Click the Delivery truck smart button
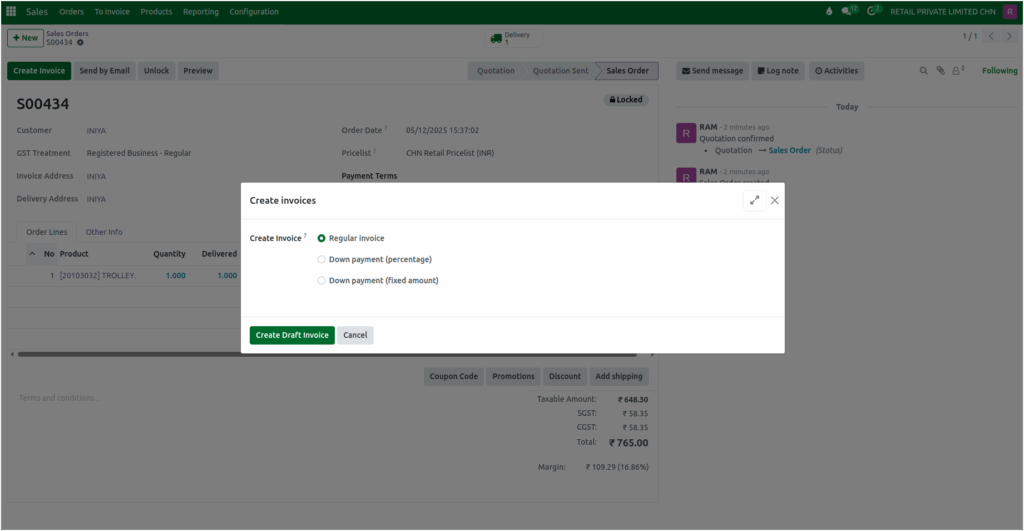The width and height of the screenshot is (1024, 531). (x=513, y=38)
